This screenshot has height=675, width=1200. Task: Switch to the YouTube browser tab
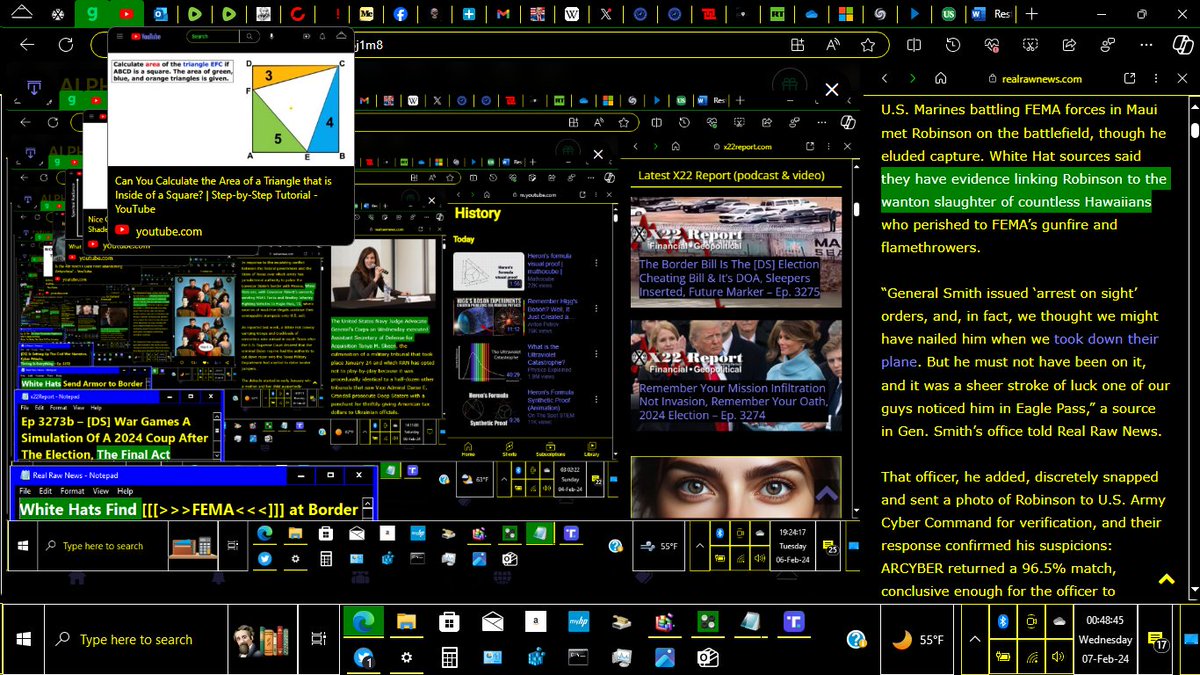(125, 14)
